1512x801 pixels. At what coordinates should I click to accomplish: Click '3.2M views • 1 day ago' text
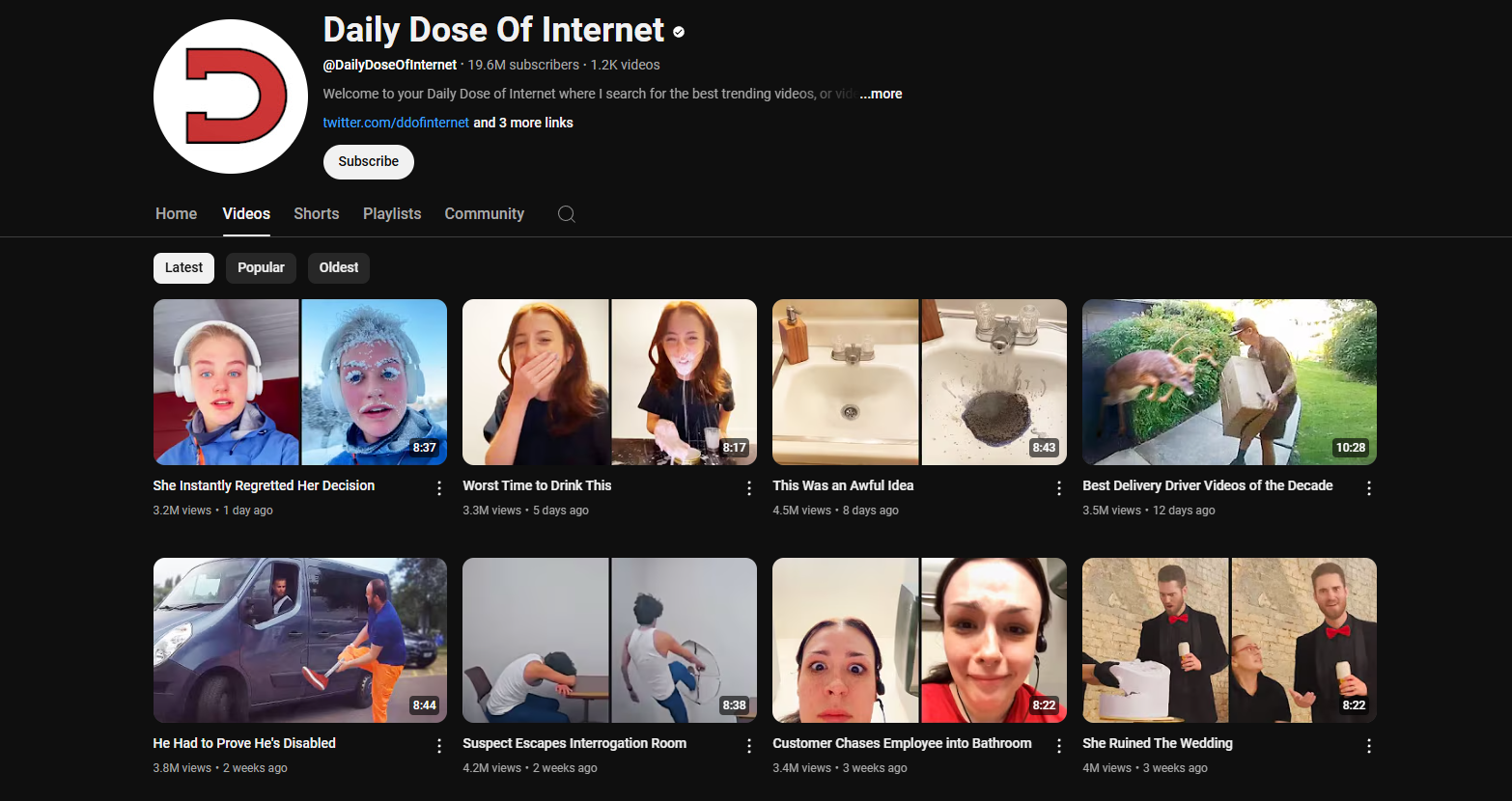[x=212, y=511]
